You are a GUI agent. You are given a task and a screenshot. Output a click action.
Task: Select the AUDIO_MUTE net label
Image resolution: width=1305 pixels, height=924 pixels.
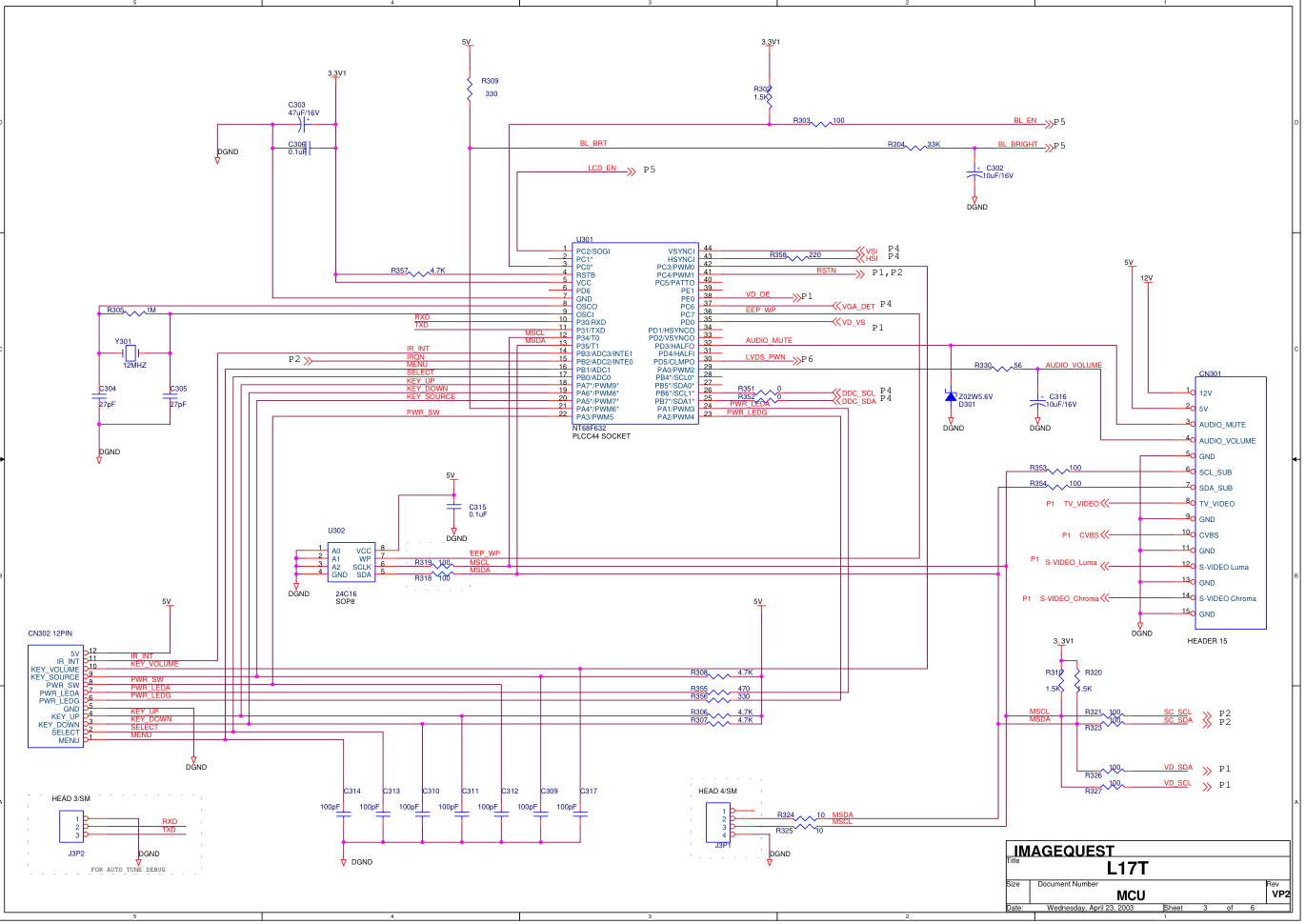[x=768, y=340]
